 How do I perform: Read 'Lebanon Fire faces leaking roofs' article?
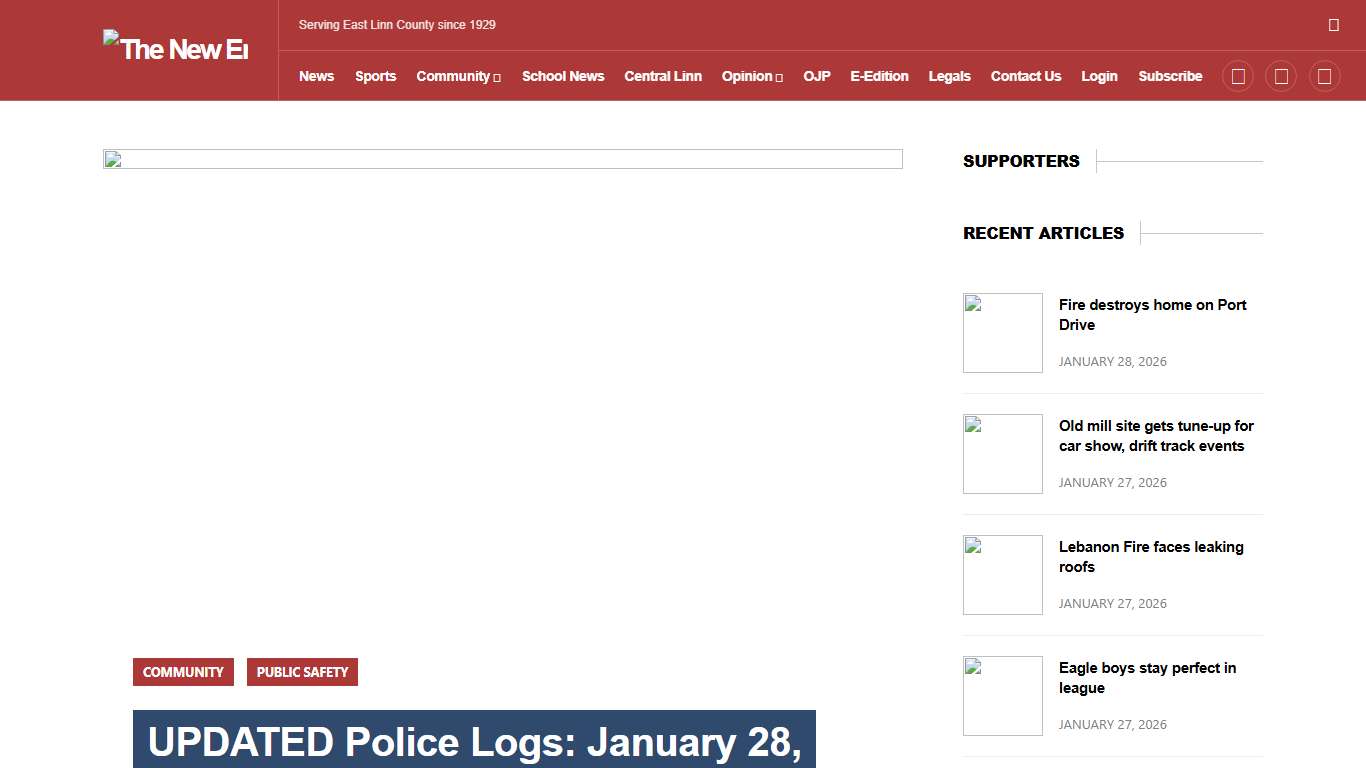(x=1150, y=557)
